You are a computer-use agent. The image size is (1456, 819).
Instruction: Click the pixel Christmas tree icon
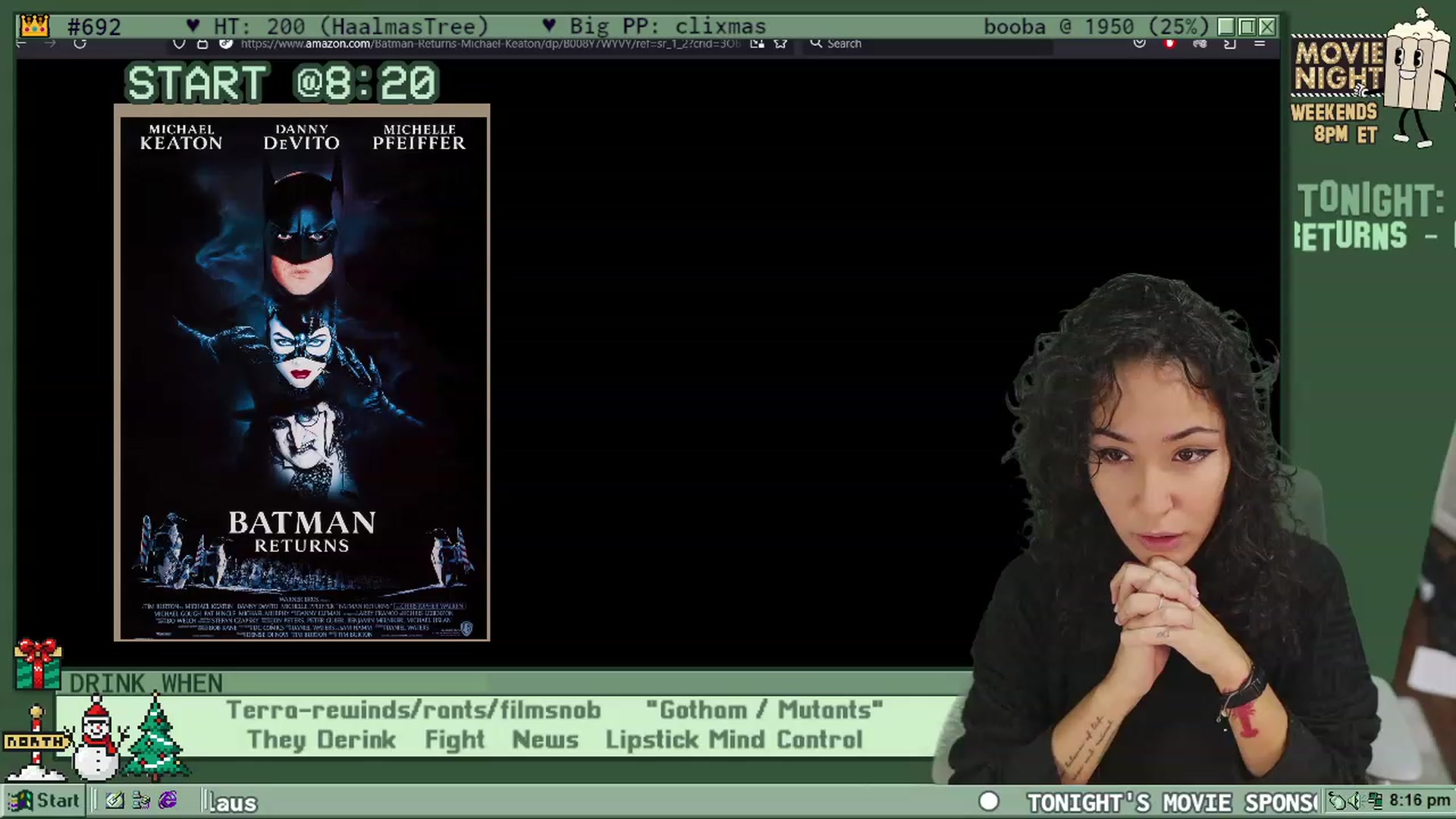tap(155, 737)
